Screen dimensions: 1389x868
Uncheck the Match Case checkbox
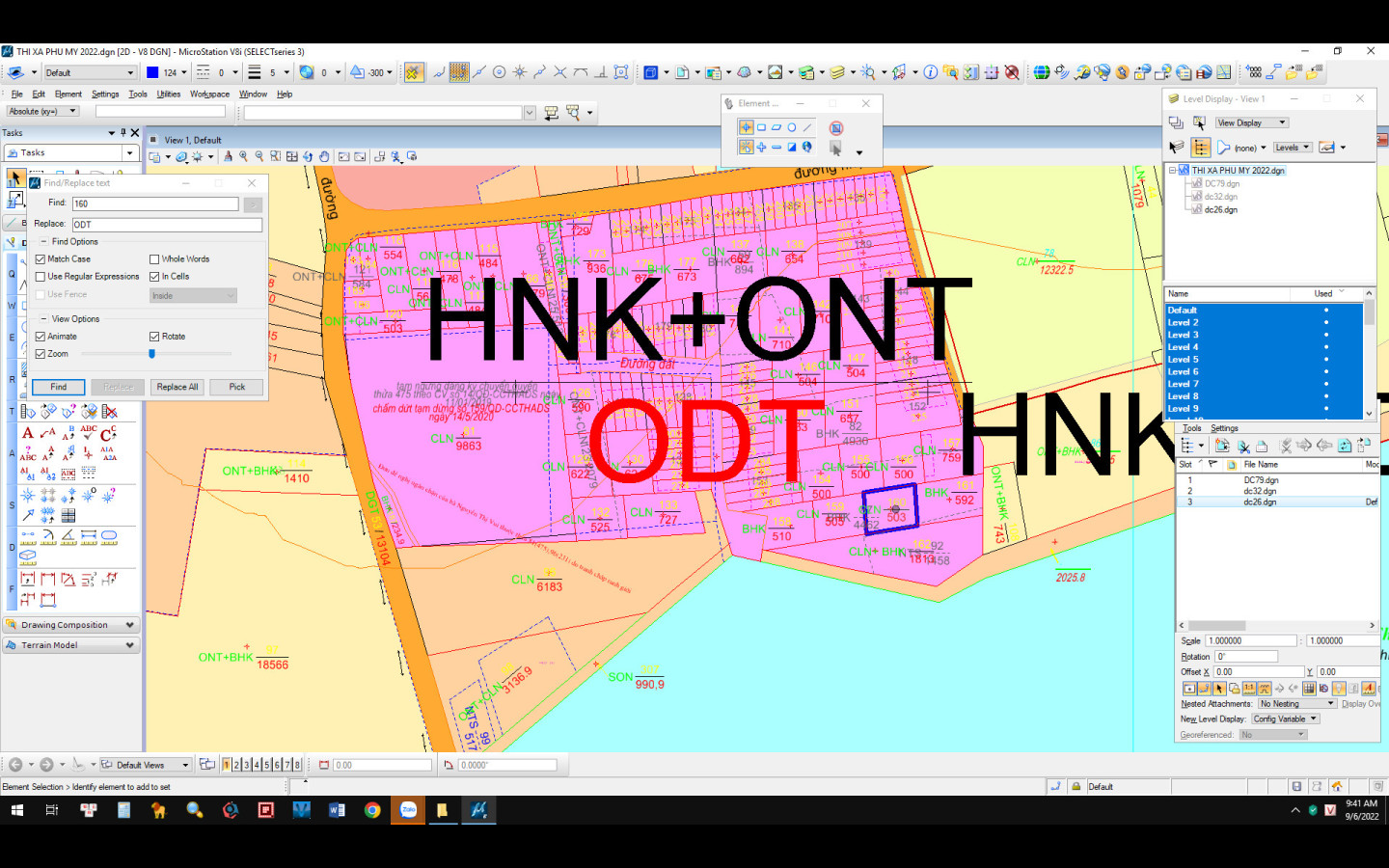[x=41, y=259]
